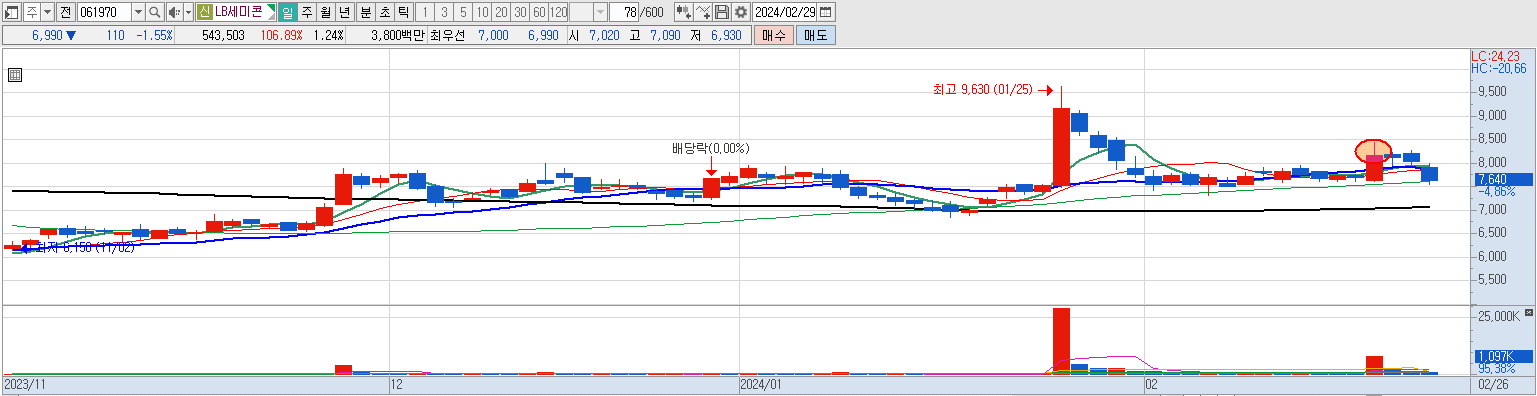The width and height of the screenshot is (1537, 396).
Task: Select the 틱 tick chart tab
Action: pos(402,12)
